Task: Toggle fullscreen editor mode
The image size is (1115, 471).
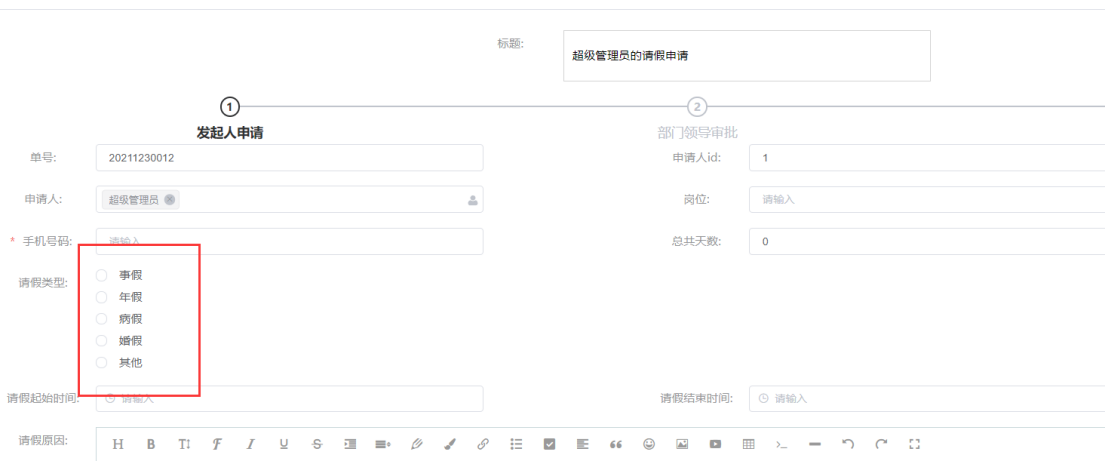Action: pyautogui.click(x=914, y=444)
